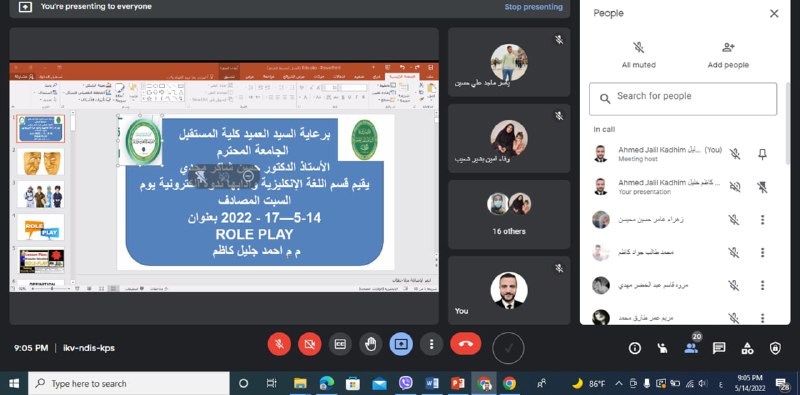Select slide 4 ROLE PLAY thumbnail in PowerPoint

[x=41, y=227]
